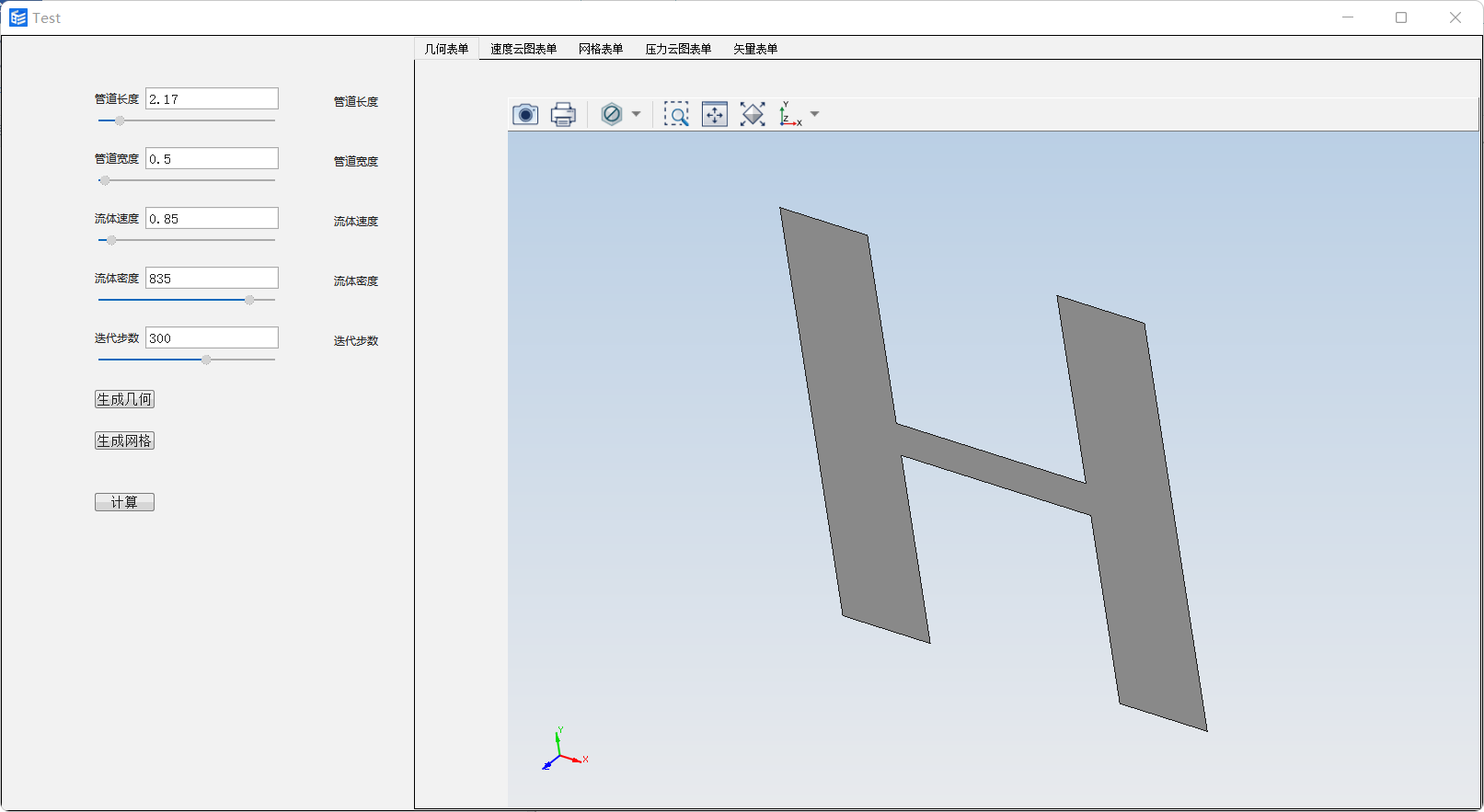Screen dimensions: 1484x812
Task: Click the 生成几何 button
Action: 124,399
